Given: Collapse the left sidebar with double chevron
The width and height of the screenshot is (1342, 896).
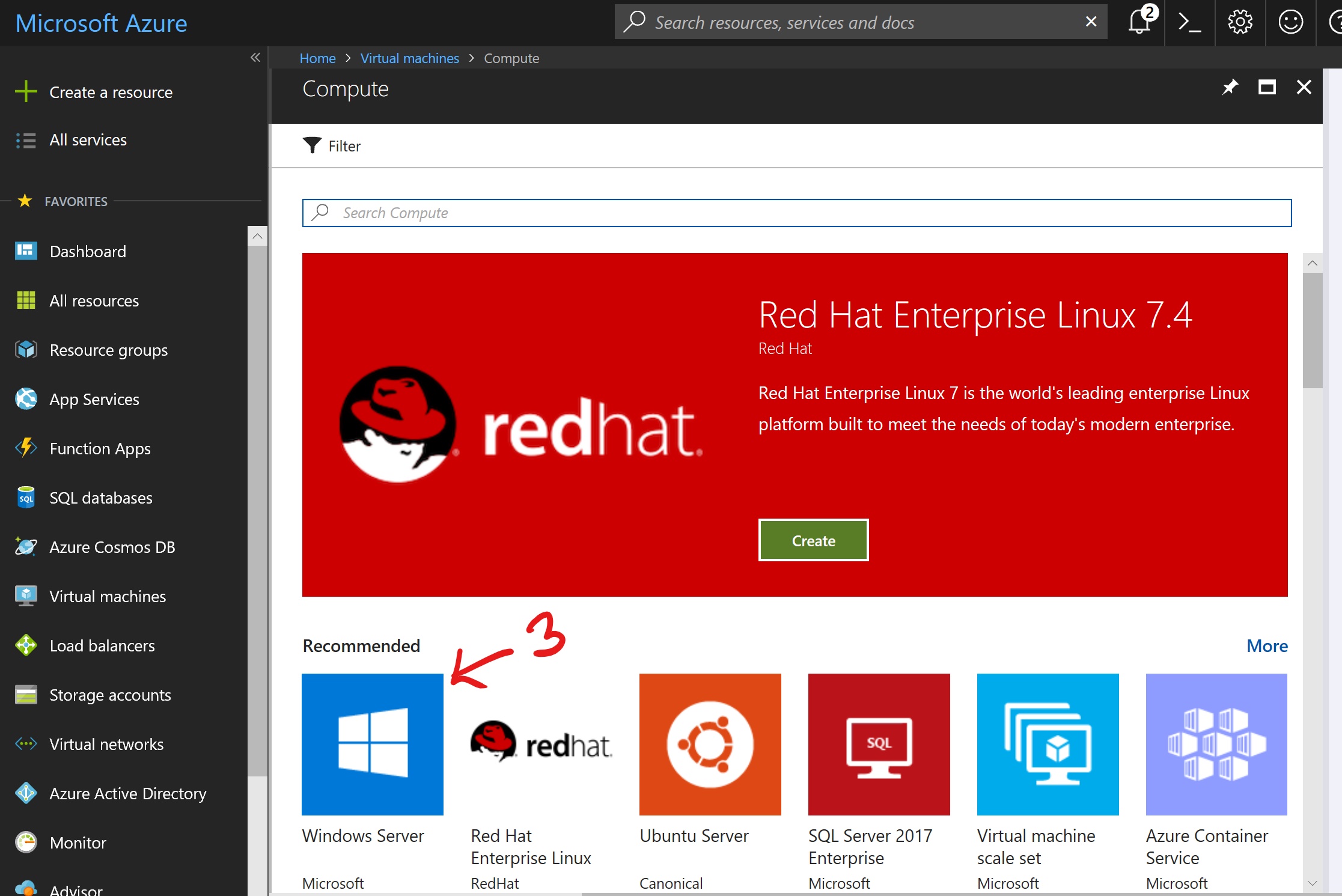Looking at the screenshot, I should coord(255,58).
